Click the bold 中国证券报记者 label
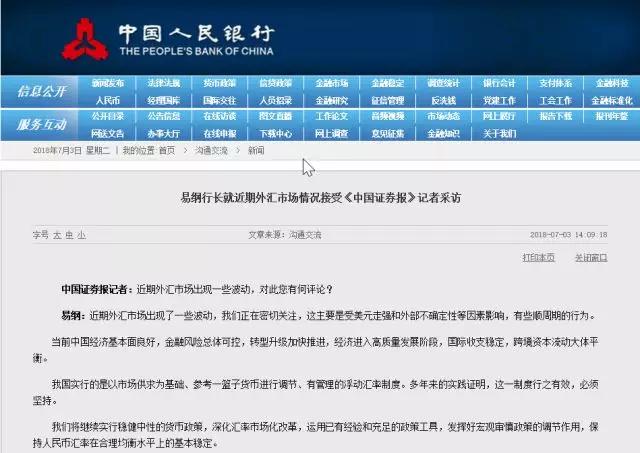Viewport: 640px width, 453px height. point(95,290)
